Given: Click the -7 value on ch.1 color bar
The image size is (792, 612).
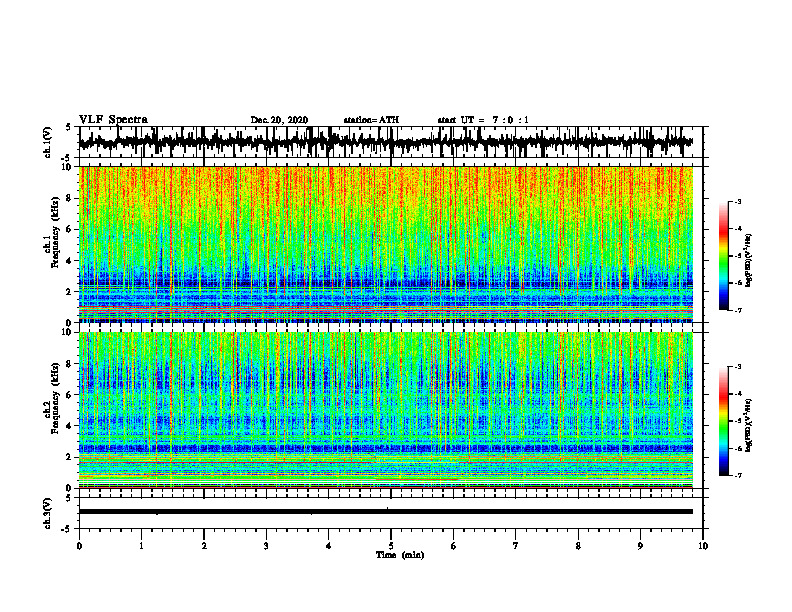Looking at the screenshot, I should click(738, 311).
